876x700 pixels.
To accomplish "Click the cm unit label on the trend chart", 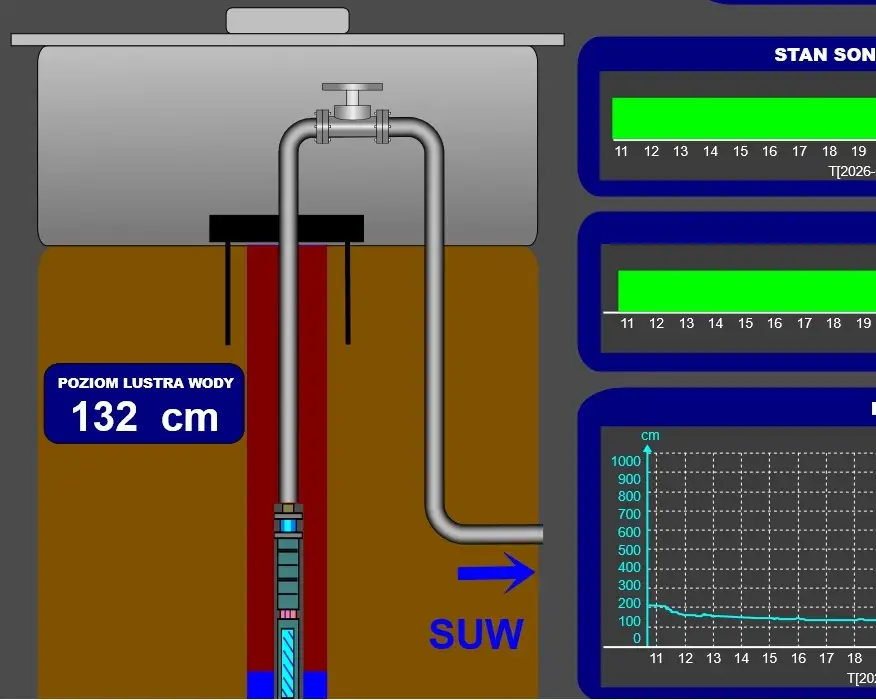I will tap(650, 435).
